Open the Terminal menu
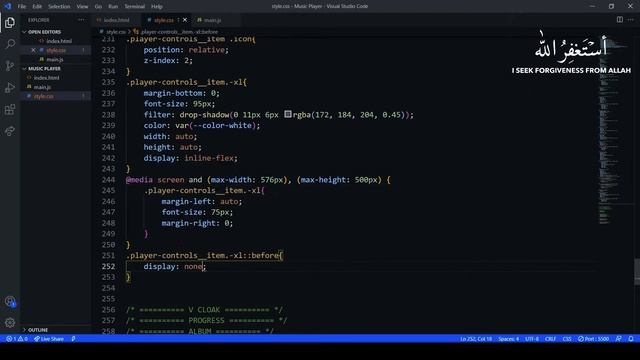The image size is (640, 360). tap(135, 6)
